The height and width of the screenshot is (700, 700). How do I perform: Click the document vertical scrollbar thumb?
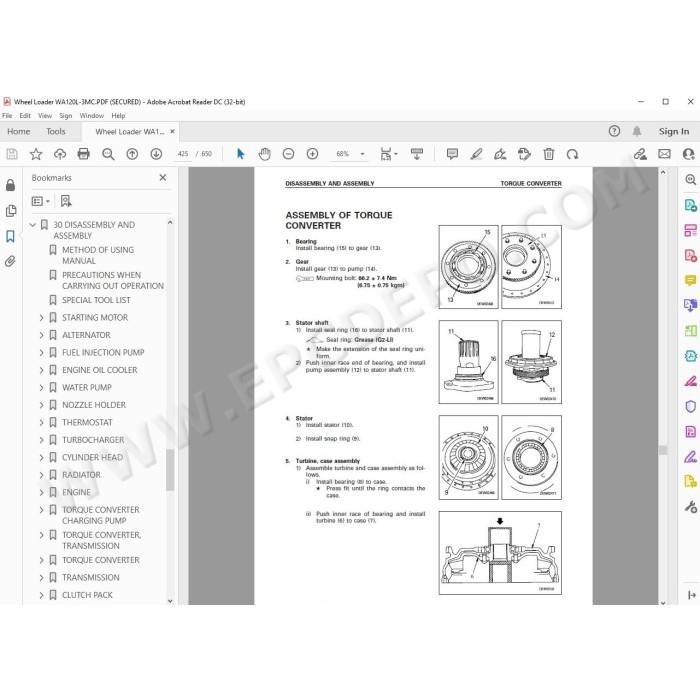coord(663,450)
